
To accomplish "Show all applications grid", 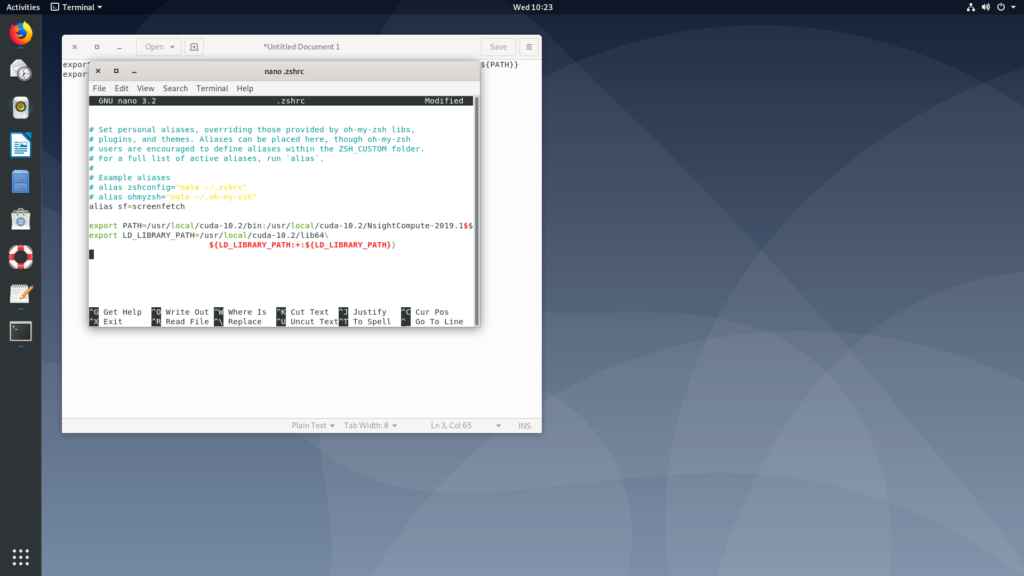I will [x=21, y=557].
